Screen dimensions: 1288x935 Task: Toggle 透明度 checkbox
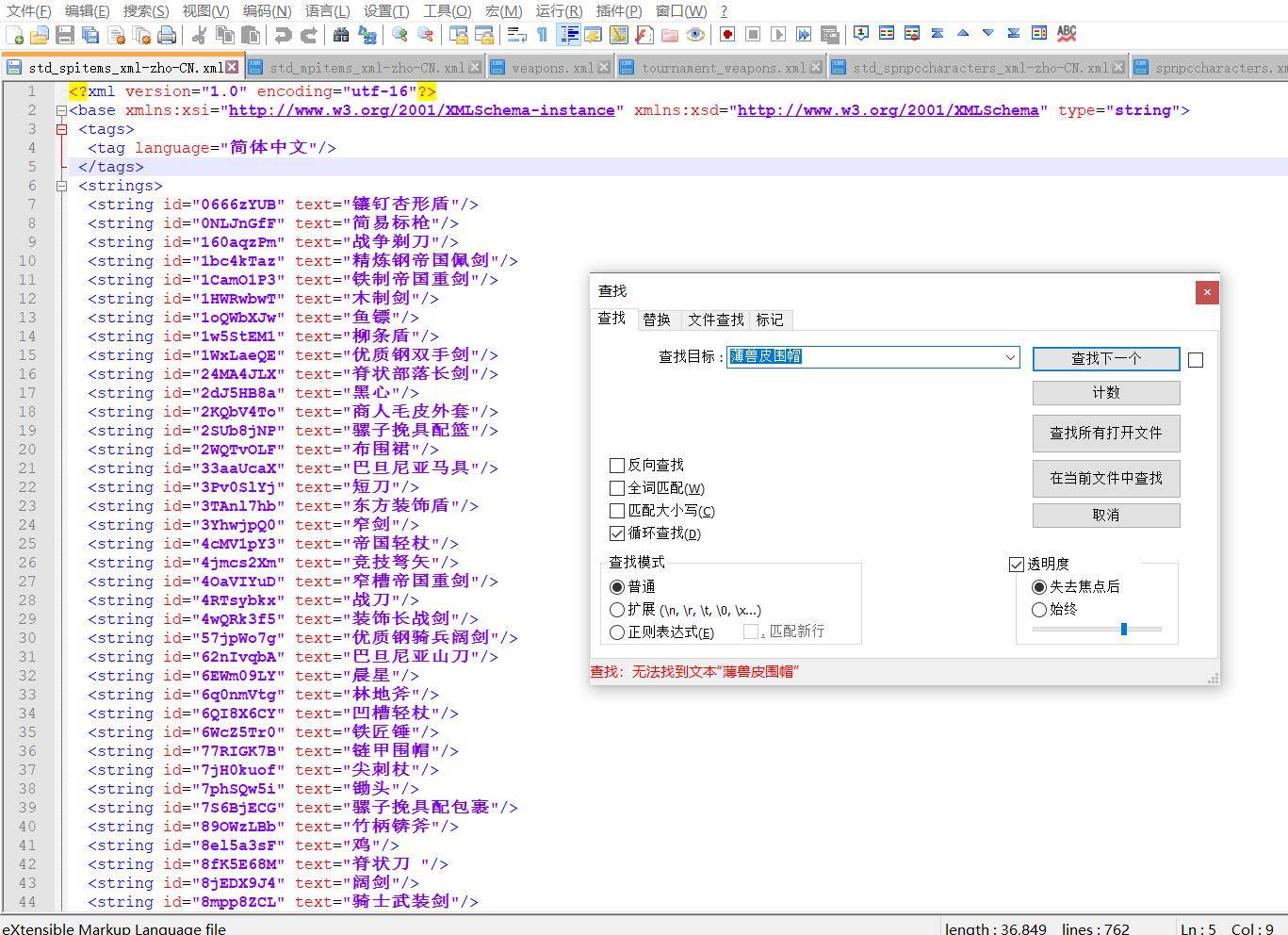pyautogui.click(x=1017, y=564)
